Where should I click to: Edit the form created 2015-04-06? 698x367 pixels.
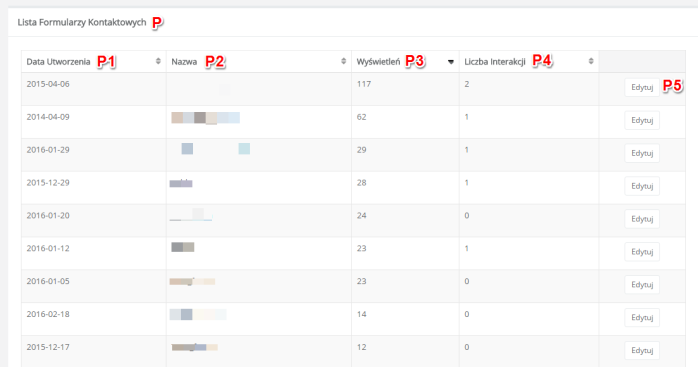(642, 87)
